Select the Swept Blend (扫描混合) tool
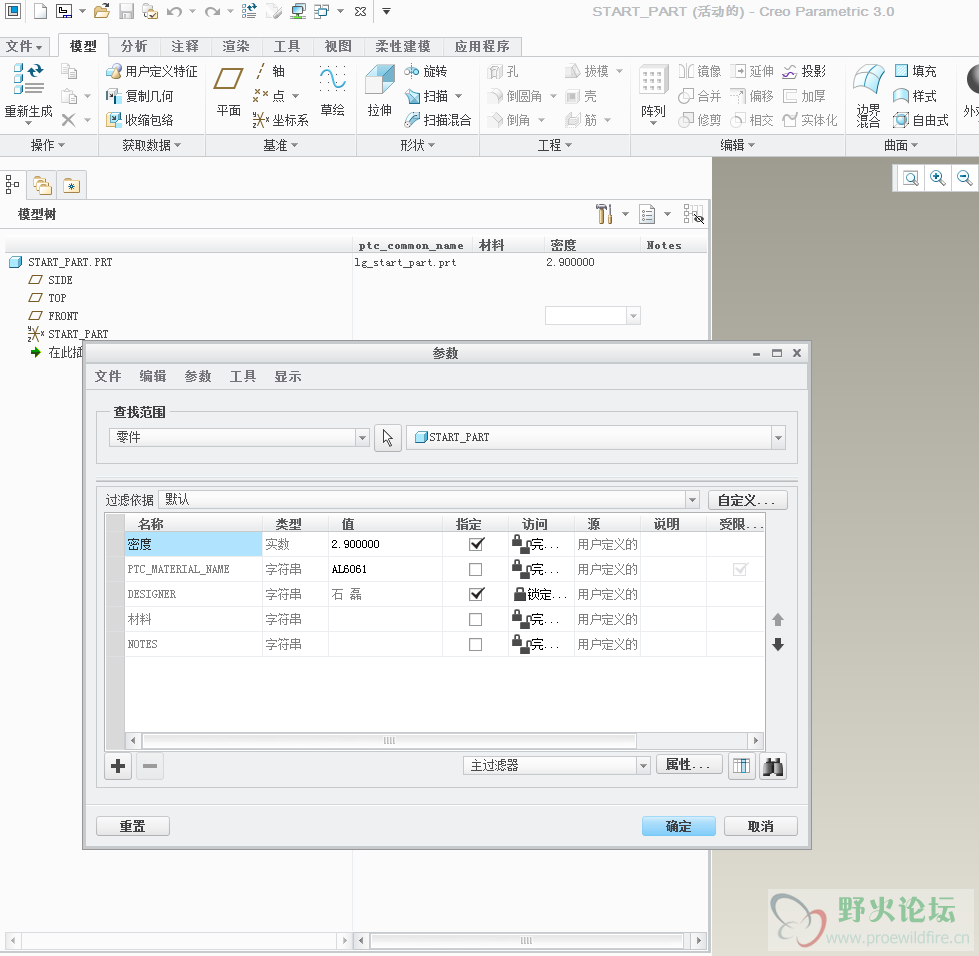This screenshot has height=956, width=979. pyautogui.click(x=438, y=120)
